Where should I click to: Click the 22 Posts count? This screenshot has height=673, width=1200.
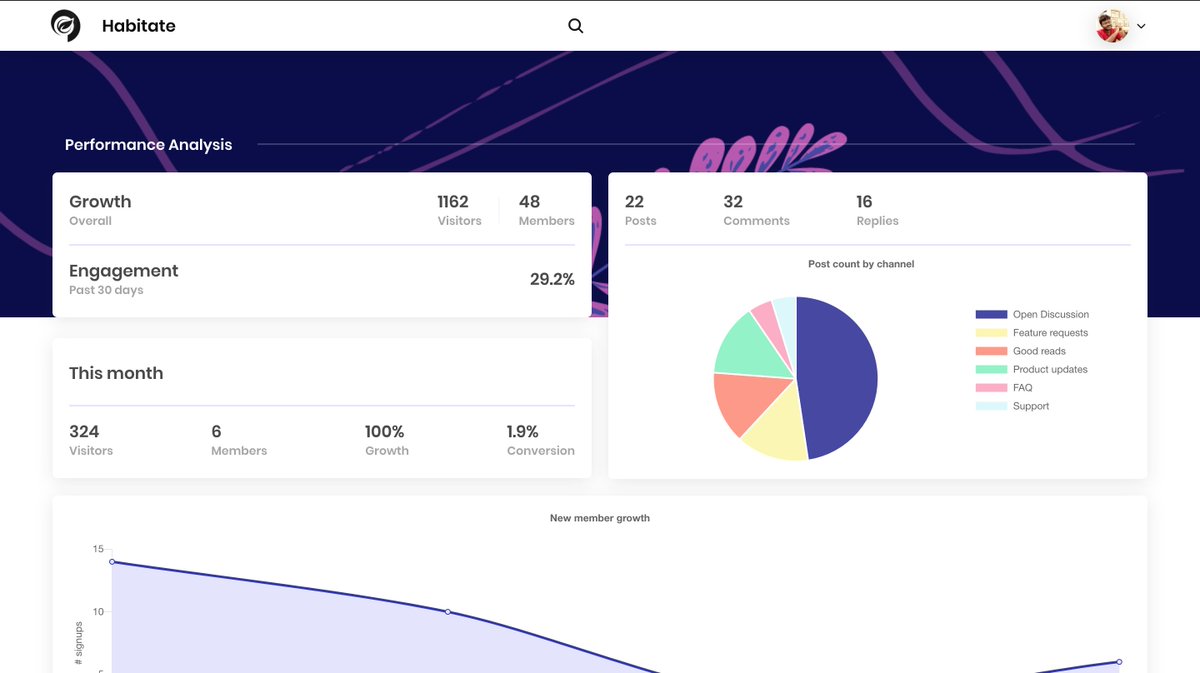634,202
